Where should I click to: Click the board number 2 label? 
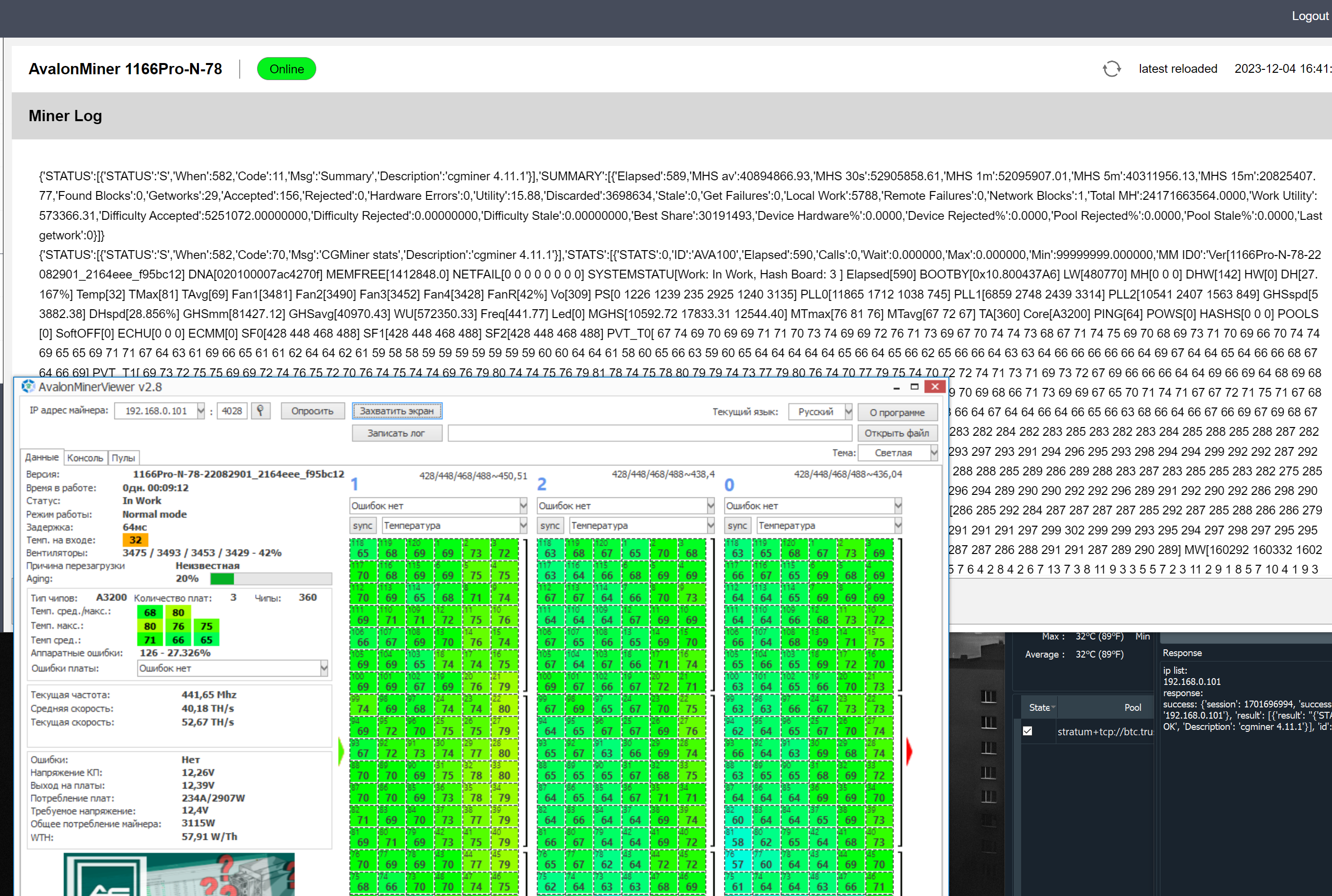(542, 484)
